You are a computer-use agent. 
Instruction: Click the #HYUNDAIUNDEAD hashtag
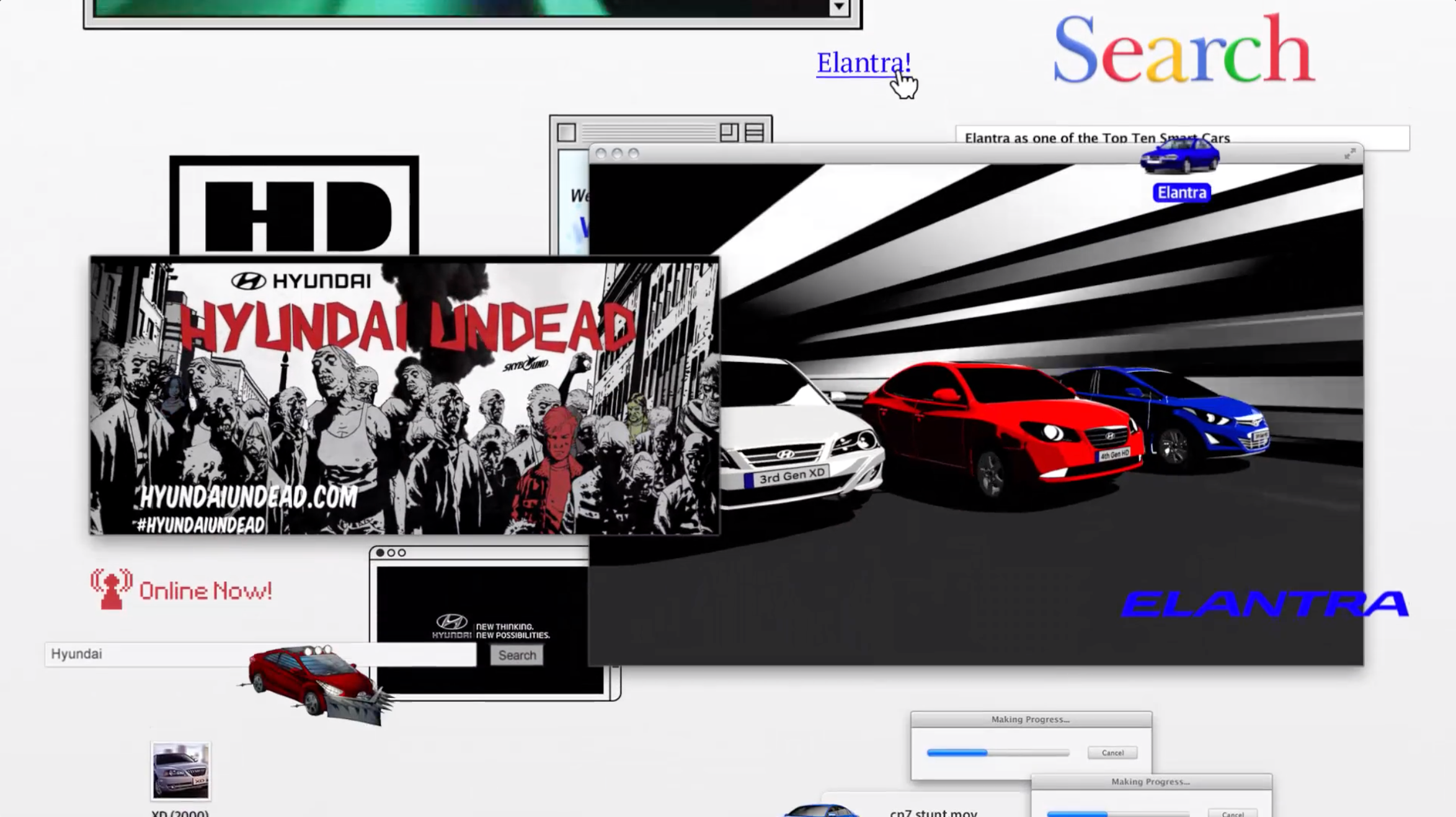pyautogui.click(x=200, y=525)
